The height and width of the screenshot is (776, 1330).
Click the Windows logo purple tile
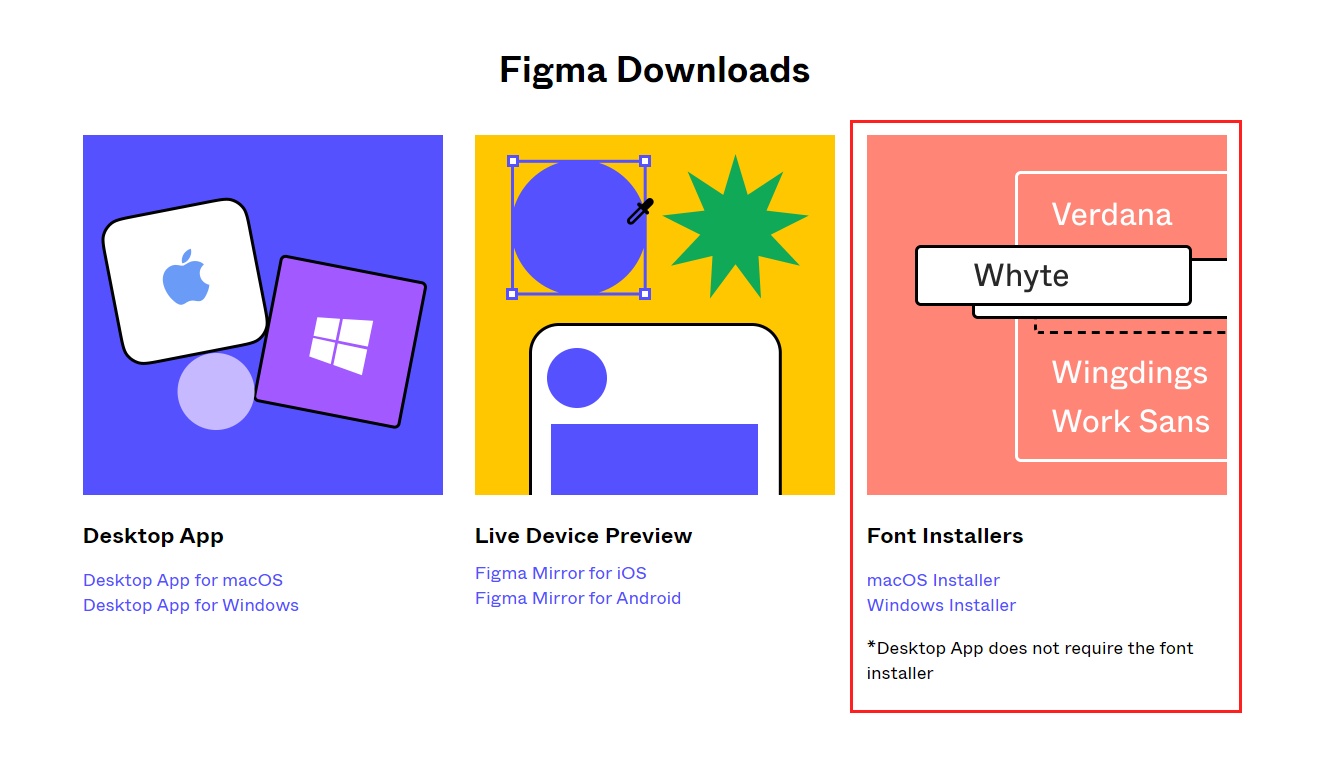(x=341, y=342)
